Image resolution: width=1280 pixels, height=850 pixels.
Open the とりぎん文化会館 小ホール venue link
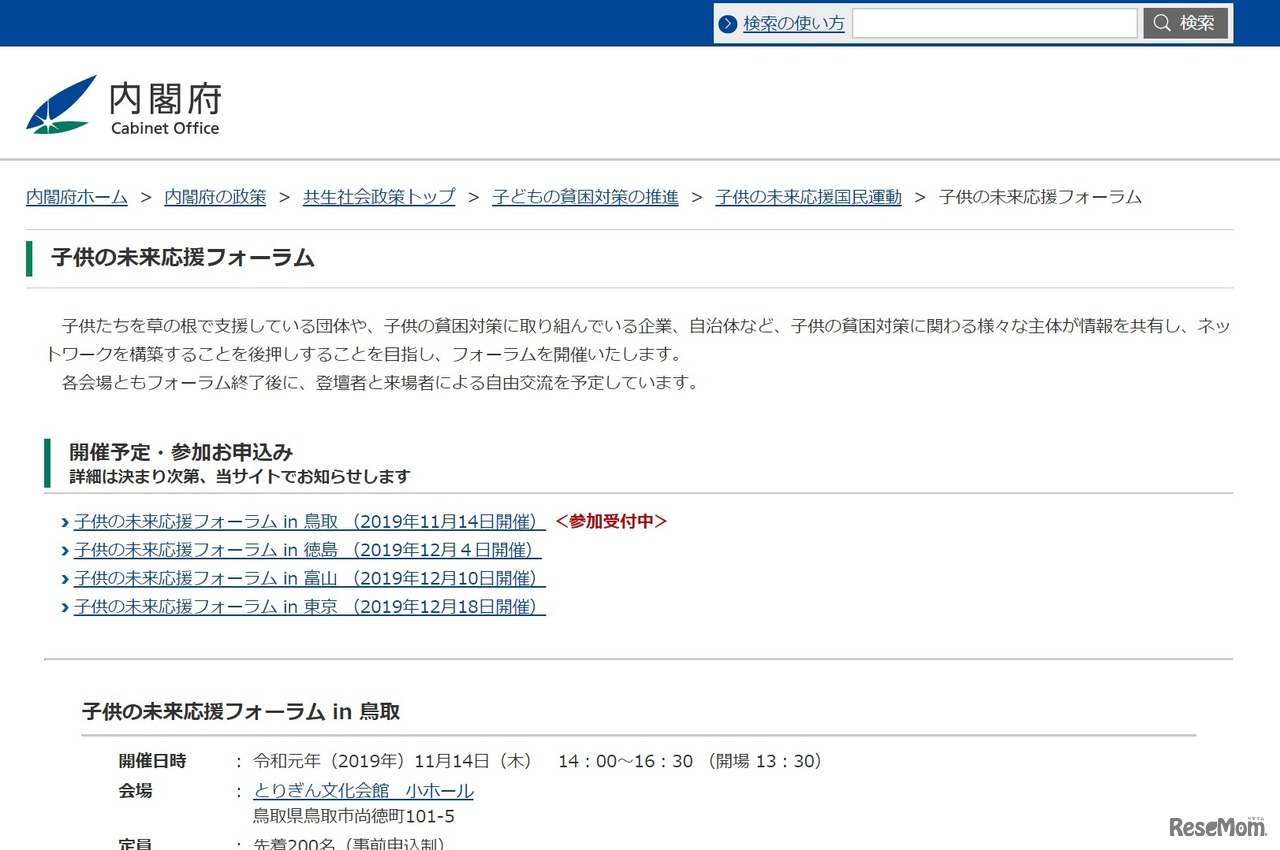364,791
